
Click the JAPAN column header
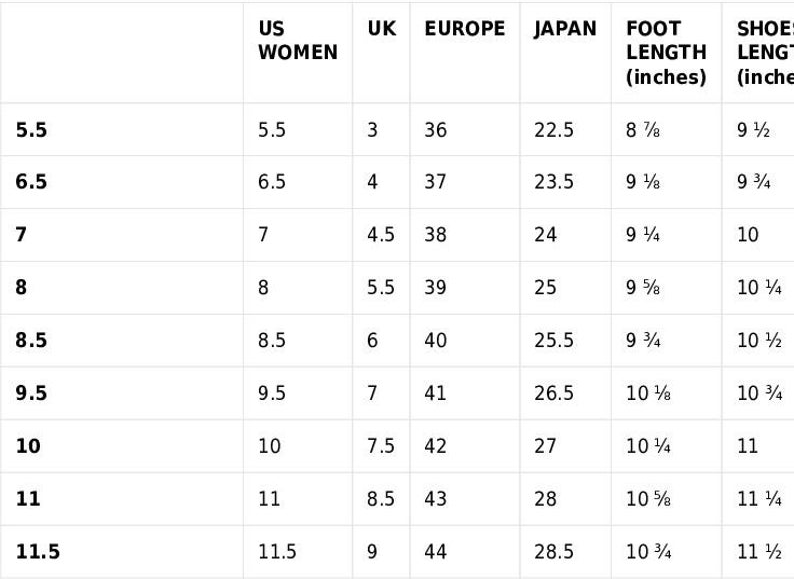tap(565, 29)
